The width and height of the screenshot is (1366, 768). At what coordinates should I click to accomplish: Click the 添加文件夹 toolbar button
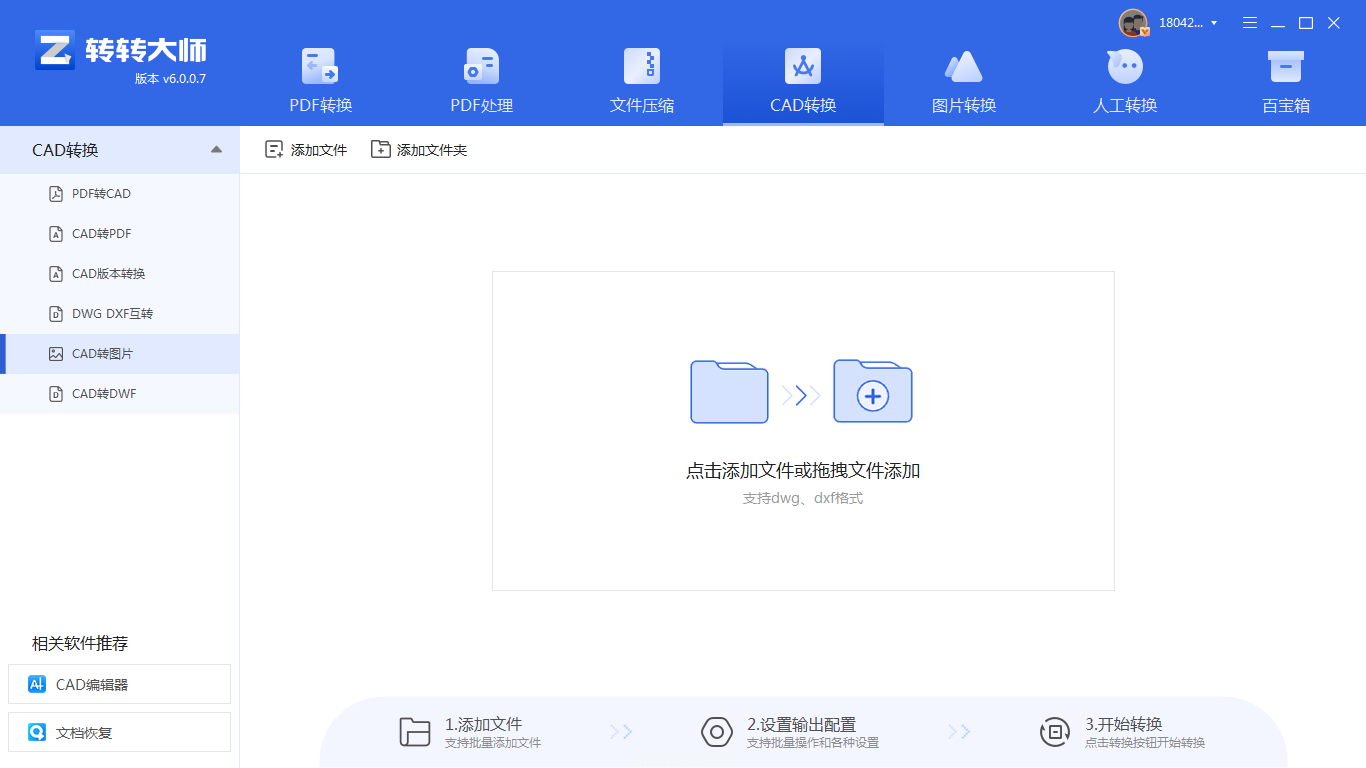click(419, 150)
